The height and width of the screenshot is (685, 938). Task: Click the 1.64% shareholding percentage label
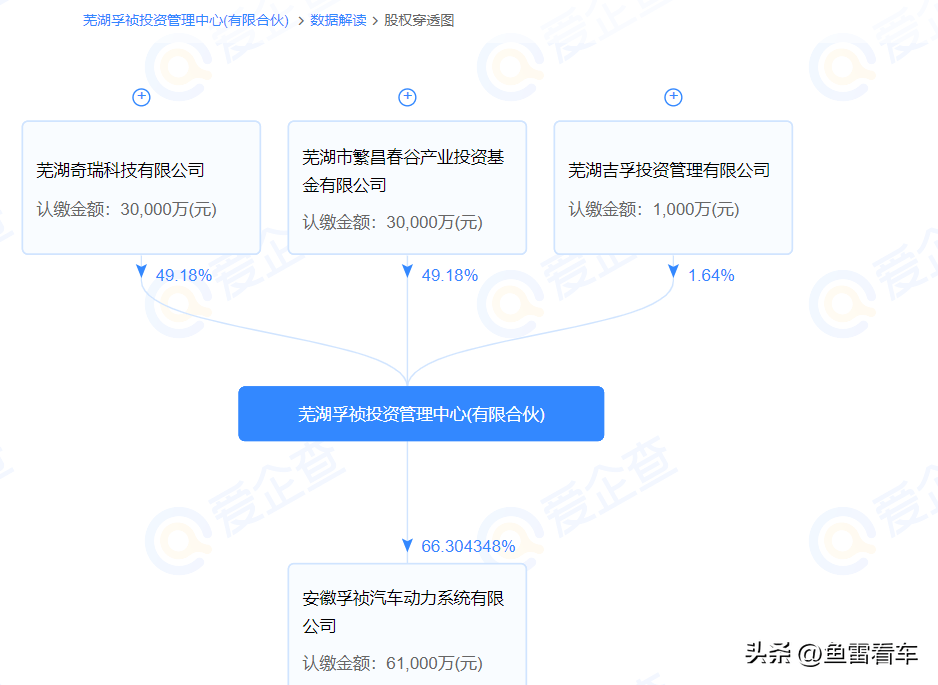(x=710, y=274)
